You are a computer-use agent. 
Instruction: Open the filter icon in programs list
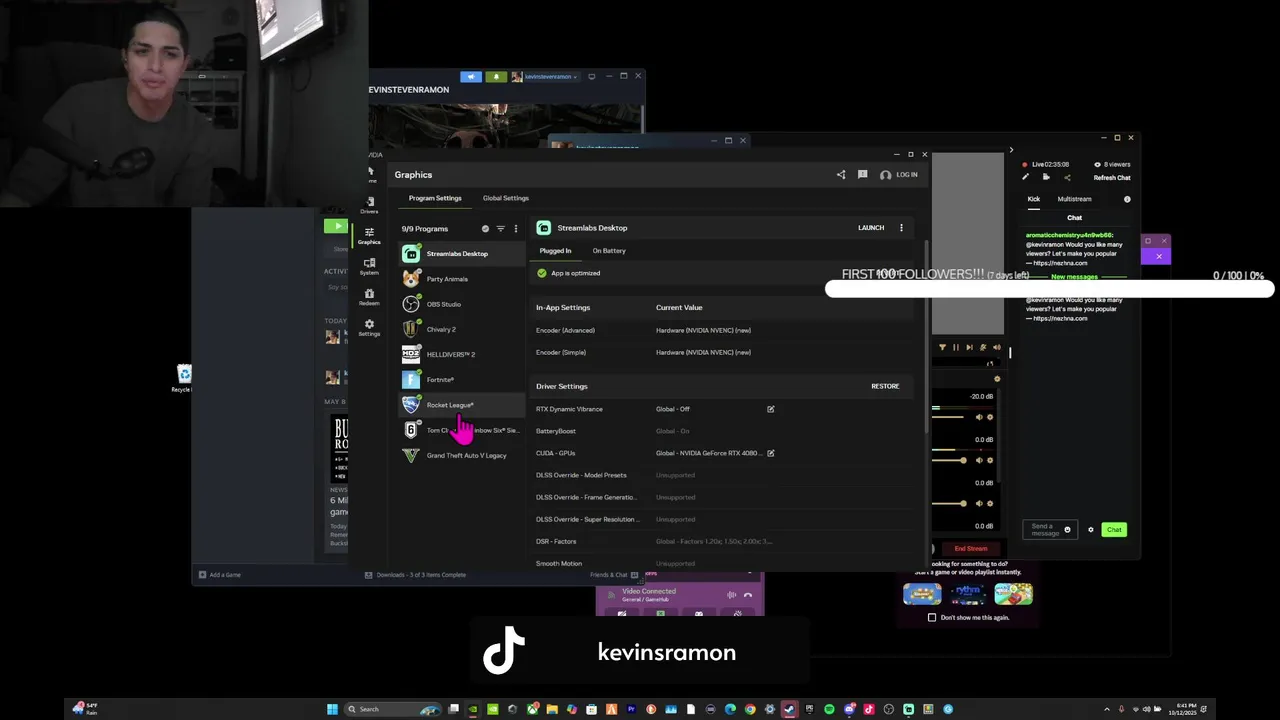click(x=501, y=229)
